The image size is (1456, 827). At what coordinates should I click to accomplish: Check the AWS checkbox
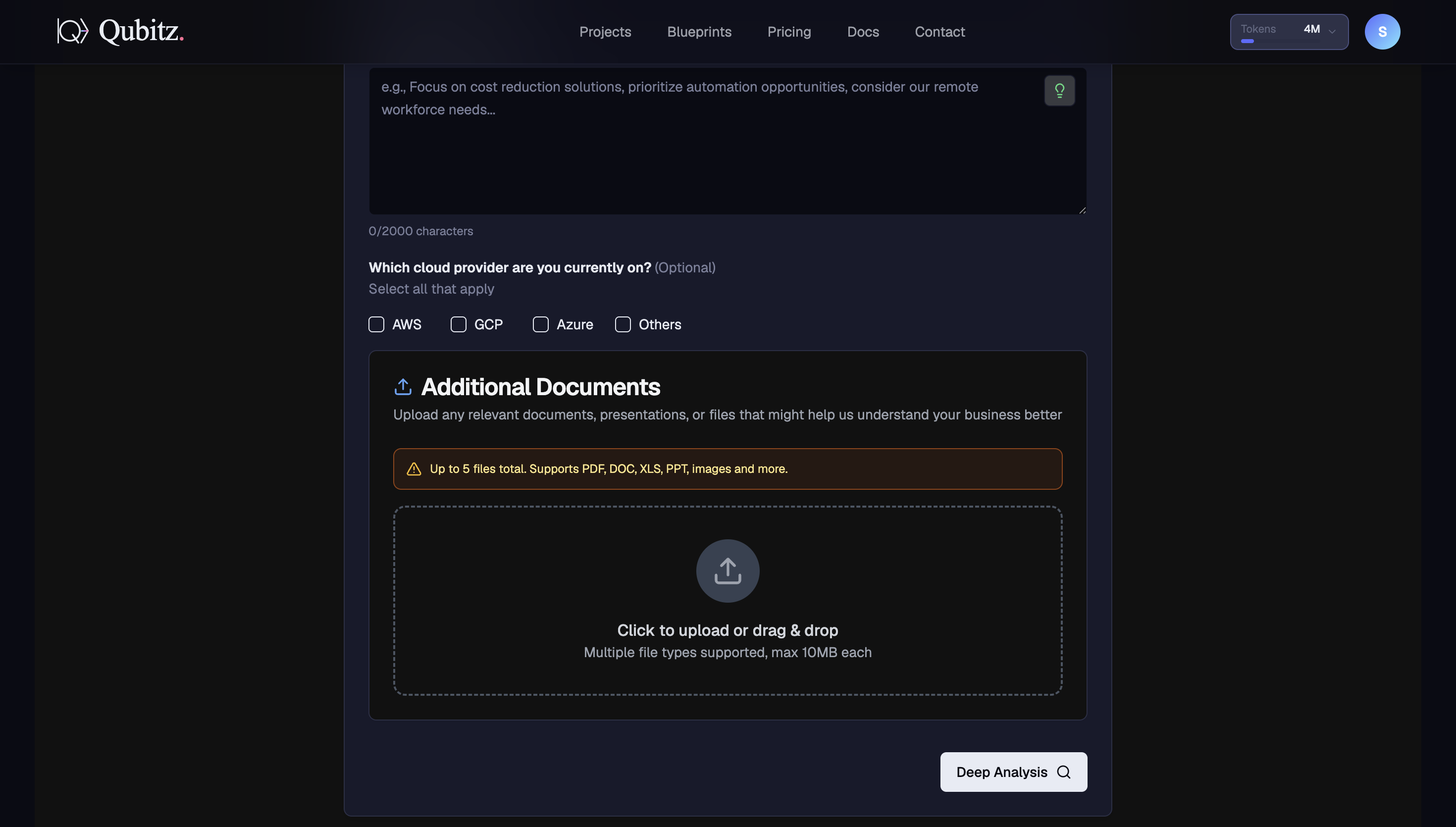tap(376, 324)
